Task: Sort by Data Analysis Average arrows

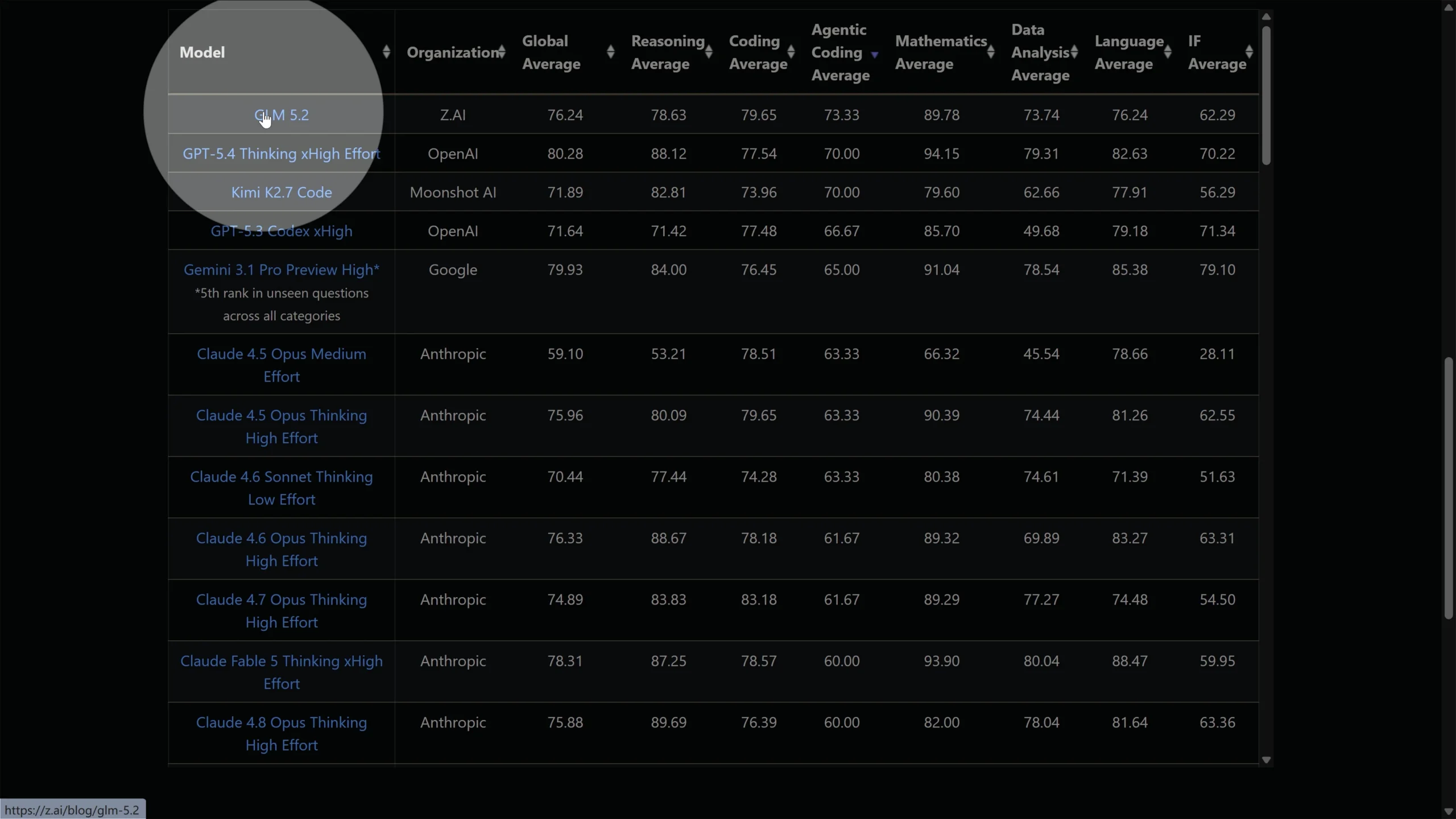Action: click(x=1074, y=52)
